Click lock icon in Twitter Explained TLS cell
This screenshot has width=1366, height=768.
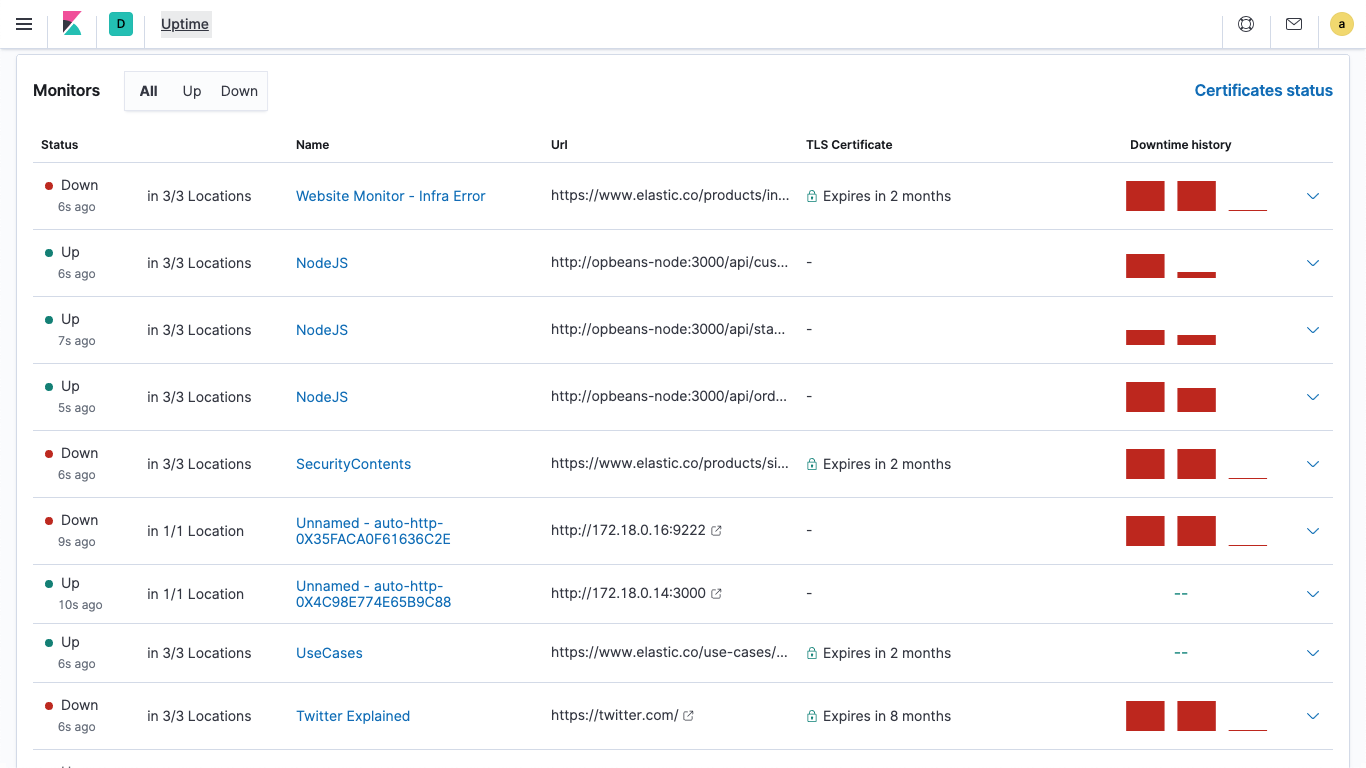tap(812, 716)
